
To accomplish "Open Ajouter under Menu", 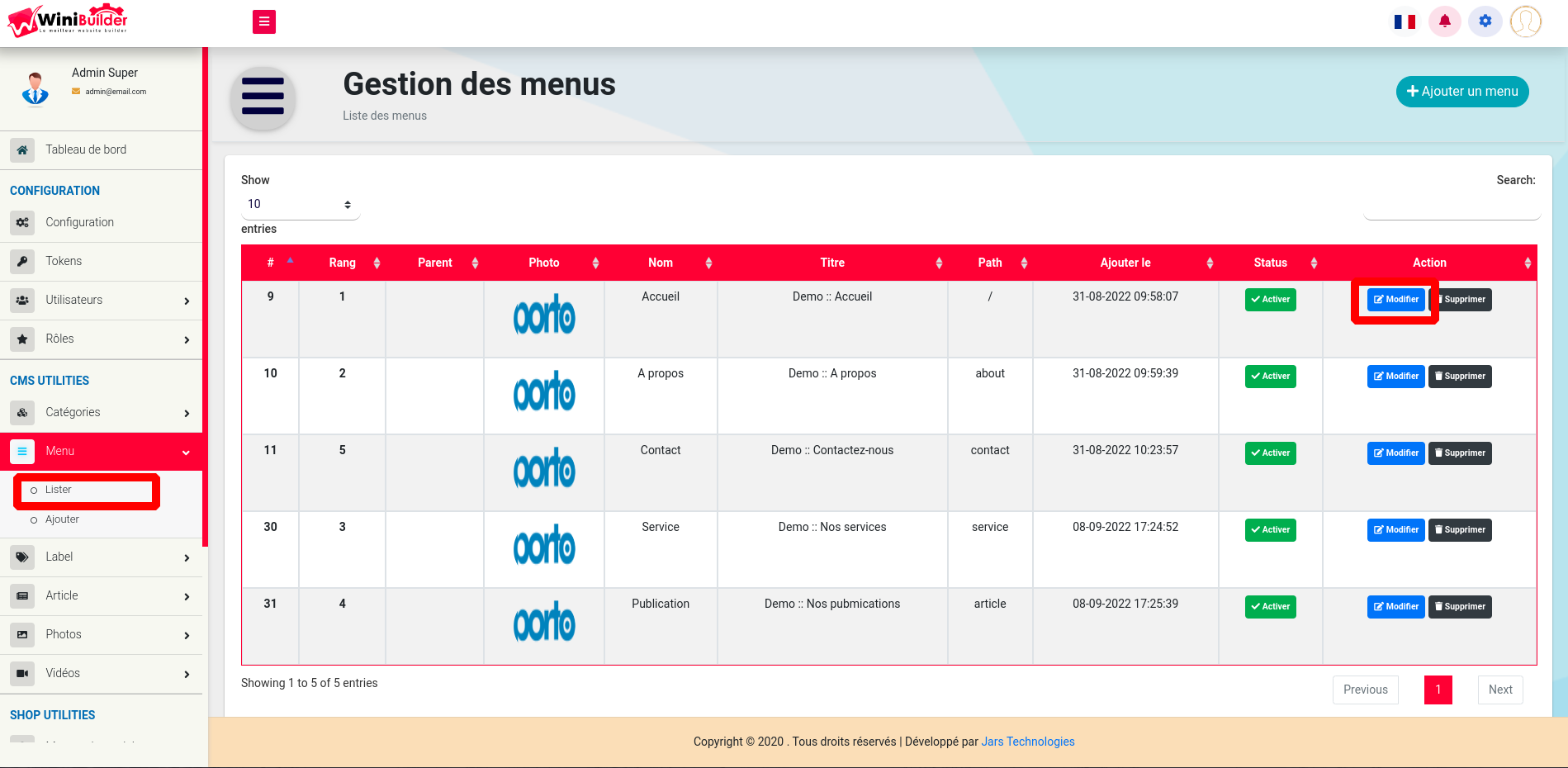I will tap(63, 519).
